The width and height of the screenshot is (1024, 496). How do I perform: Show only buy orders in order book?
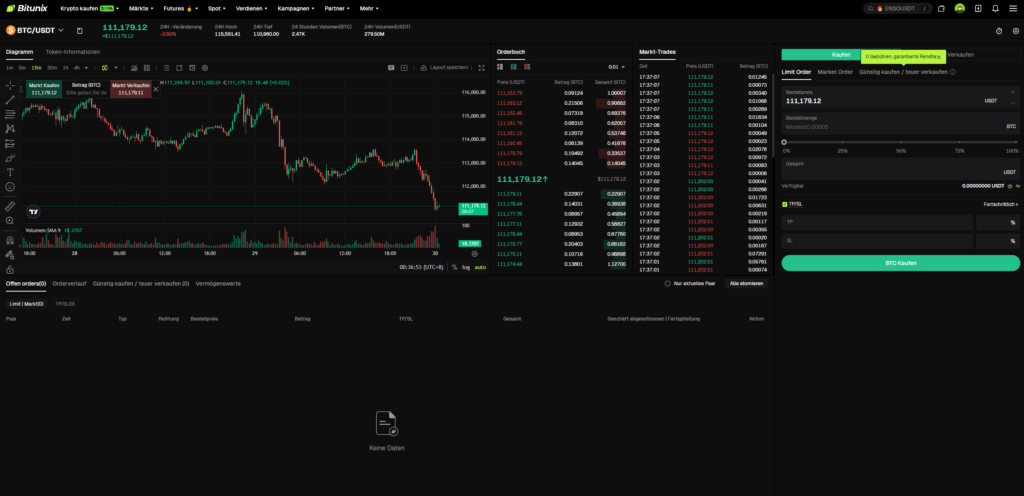coord(513,67)
